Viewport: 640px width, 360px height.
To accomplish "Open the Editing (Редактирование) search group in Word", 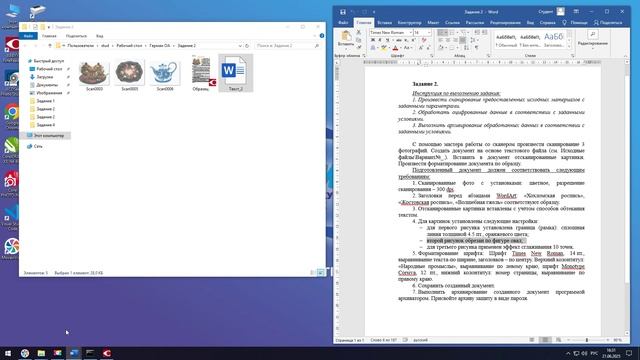I will pyautogui.click(x=593, y=39).
